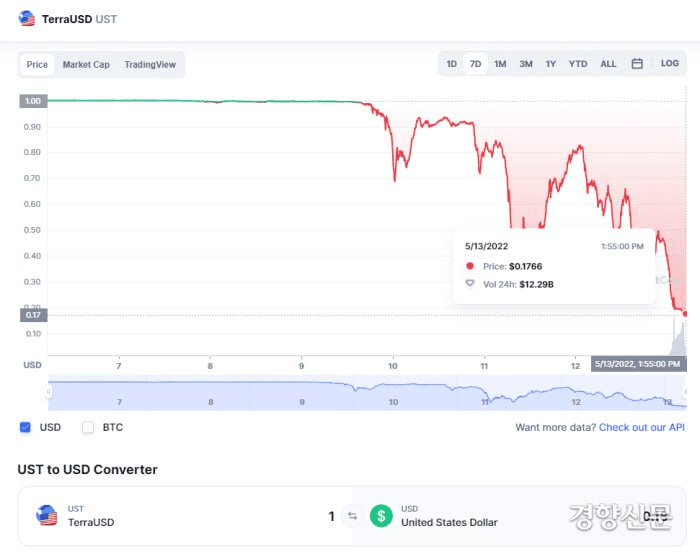The height and width of the screenshot is (554, 700).
Task: Click the 5/13/2022, 1:55:00 PM axis label
Action: click(638, 364)
